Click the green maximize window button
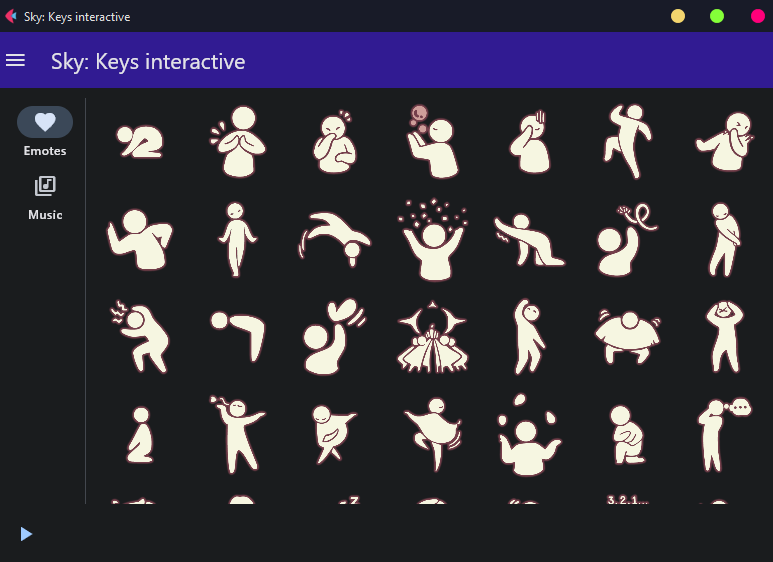 pos(717,16)
